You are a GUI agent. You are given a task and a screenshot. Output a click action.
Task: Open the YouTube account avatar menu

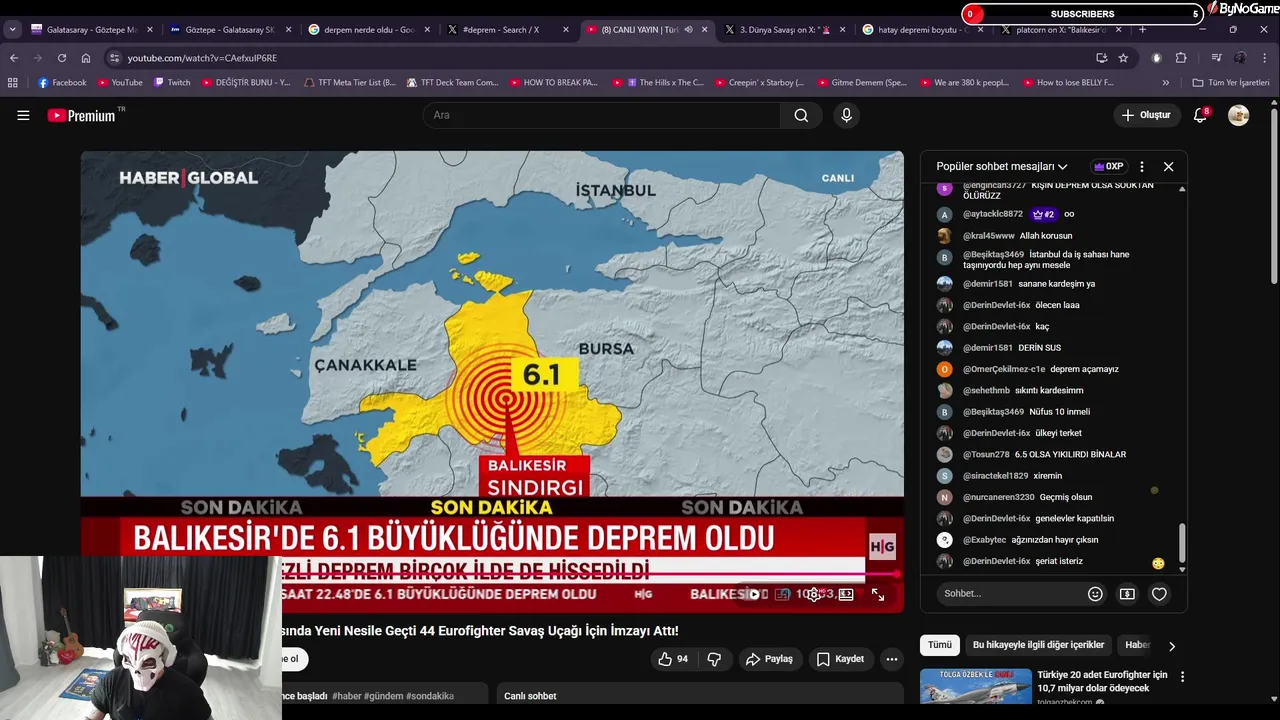click(1238, 115)
